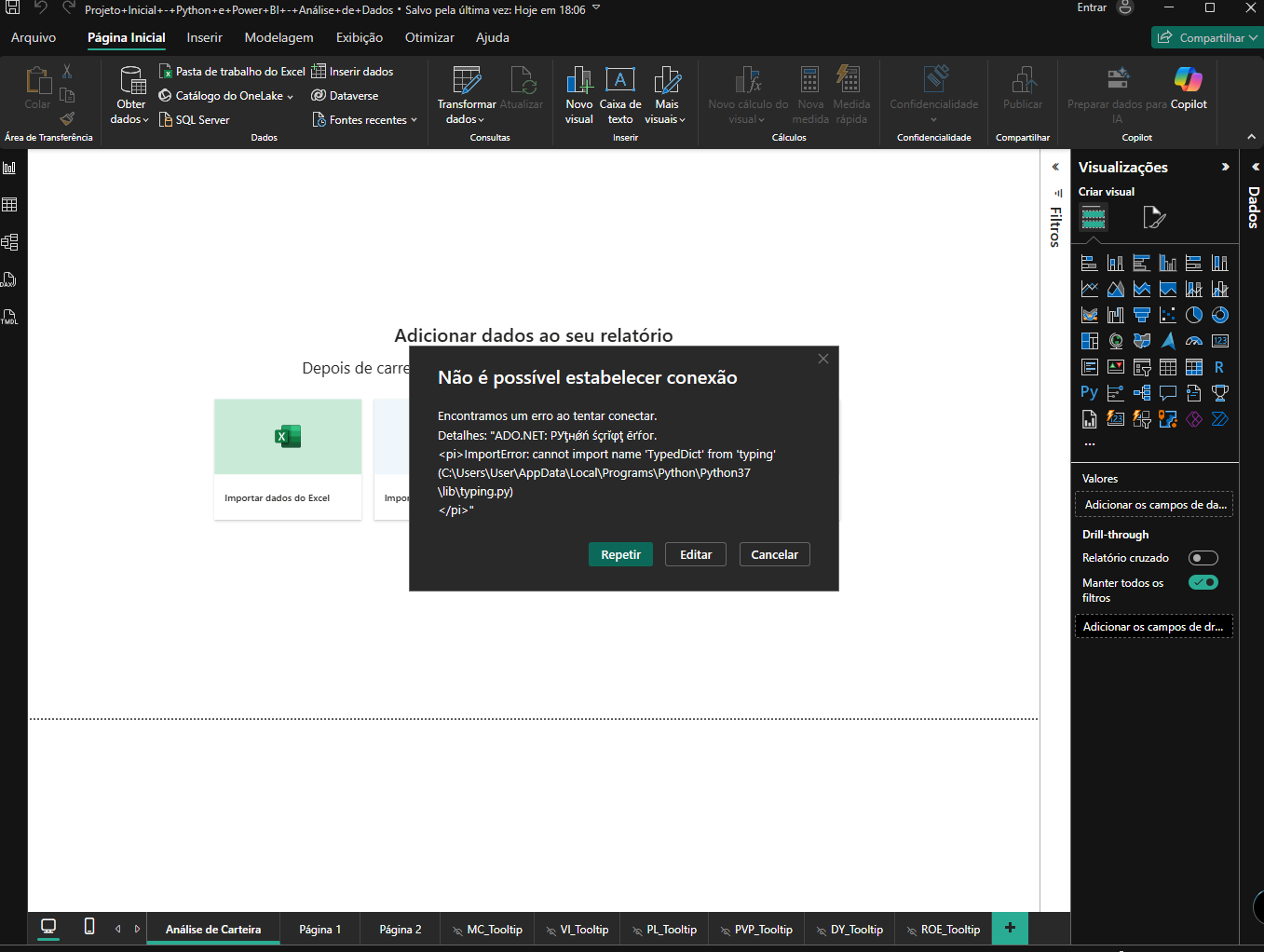Open the Copilot ribbon button
1264x952 pixels.
pos(1189,88)
